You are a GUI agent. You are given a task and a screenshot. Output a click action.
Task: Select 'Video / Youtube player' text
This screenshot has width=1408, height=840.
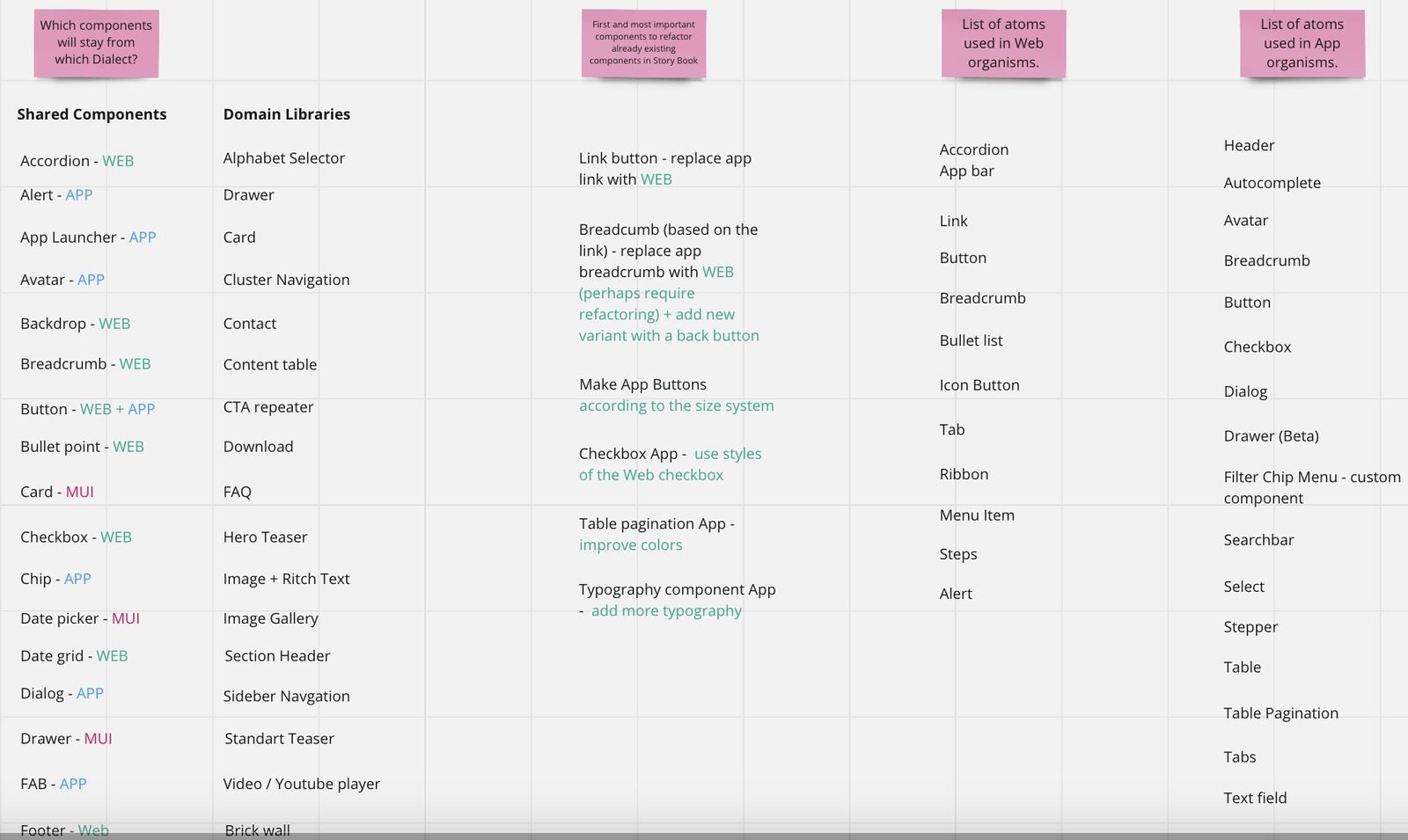point(302,784)
